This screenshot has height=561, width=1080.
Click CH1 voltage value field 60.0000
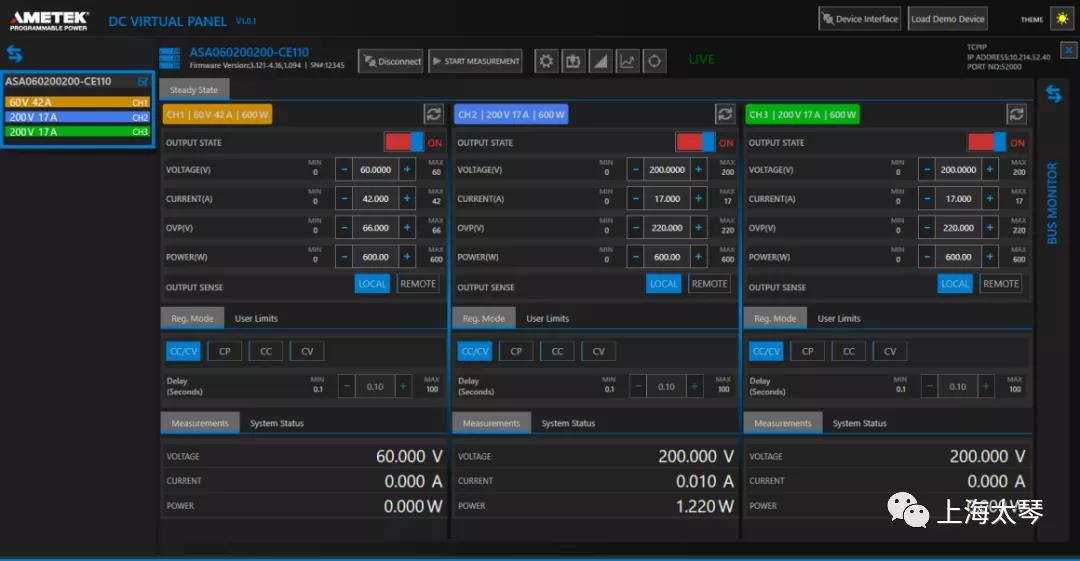(375, 170)
